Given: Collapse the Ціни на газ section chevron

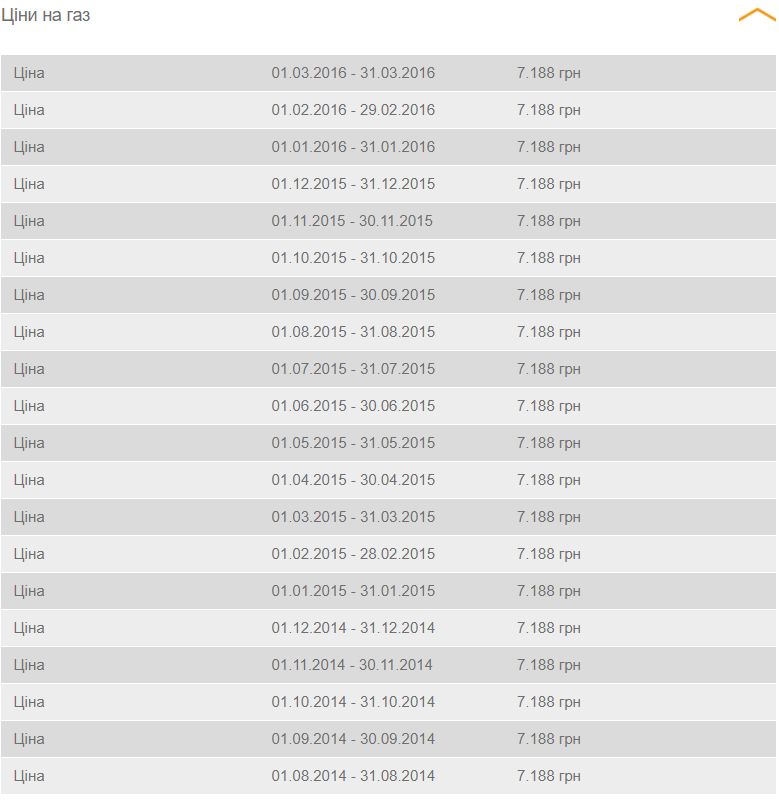Looking at the screenshot, I should (x=756, y=16).
